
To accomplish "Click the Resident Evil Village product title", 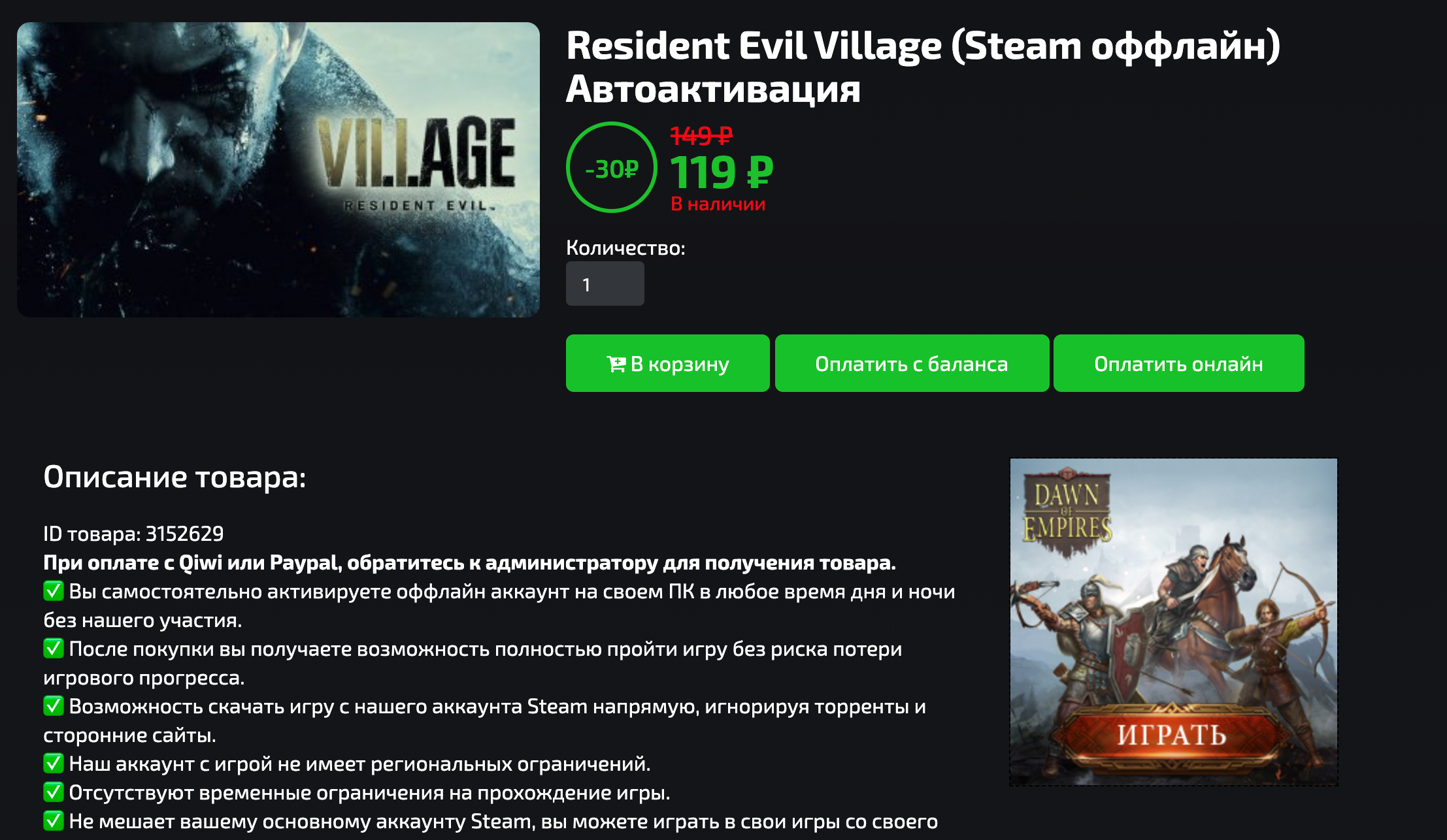I will (x=923, y=67).
